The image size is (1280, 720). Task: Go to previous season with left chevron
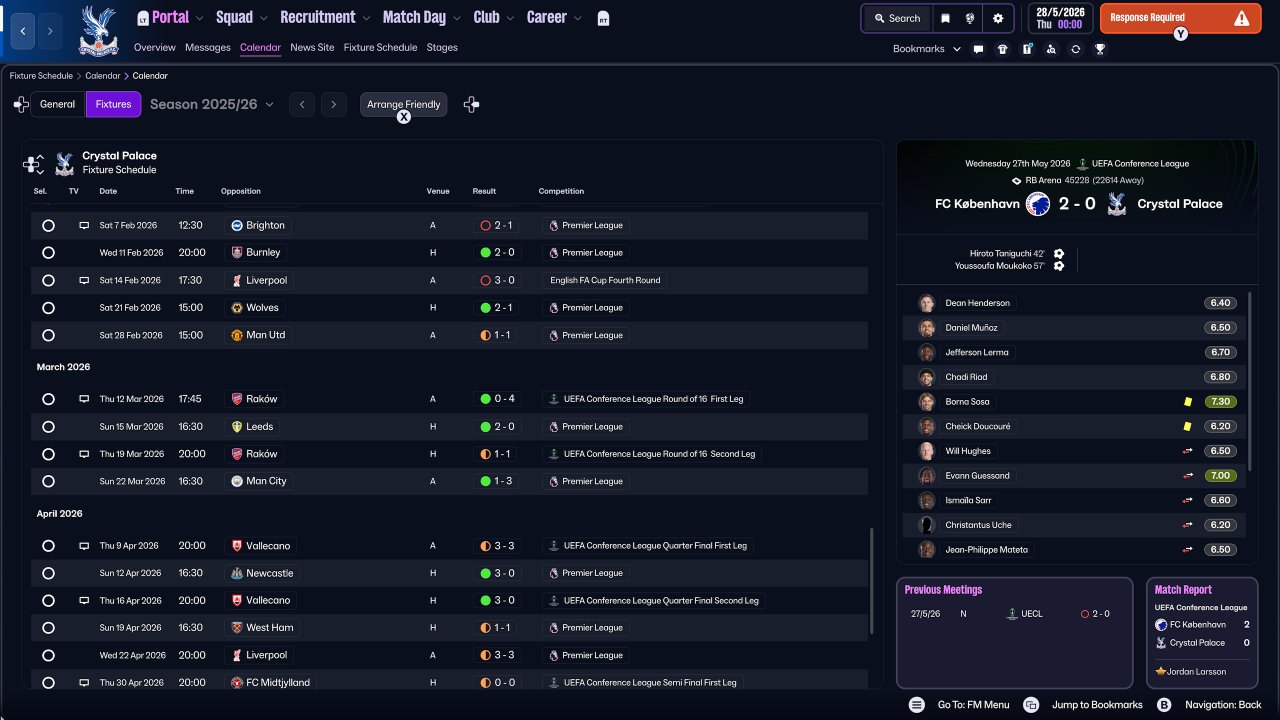point(302,104)
